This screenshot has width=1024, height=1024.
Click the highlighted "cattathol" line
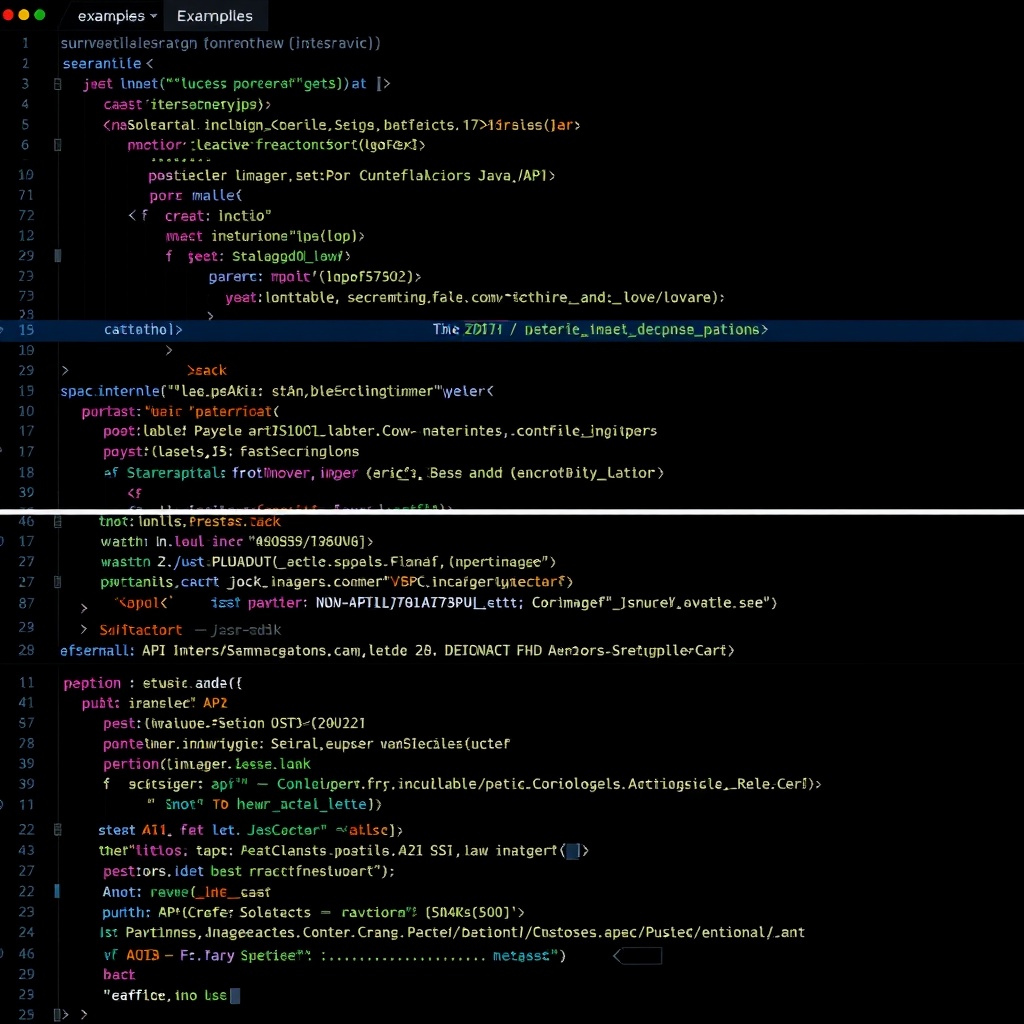click(142, 329)
